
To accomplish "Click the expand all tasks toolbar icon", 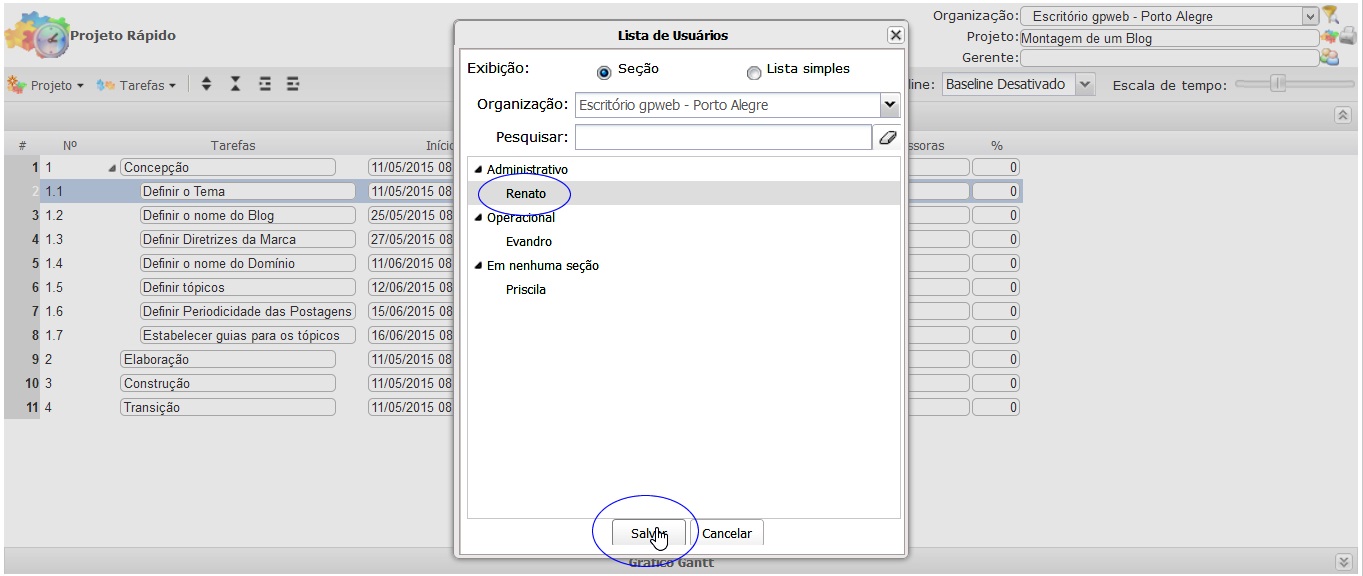I will (206, 85).
